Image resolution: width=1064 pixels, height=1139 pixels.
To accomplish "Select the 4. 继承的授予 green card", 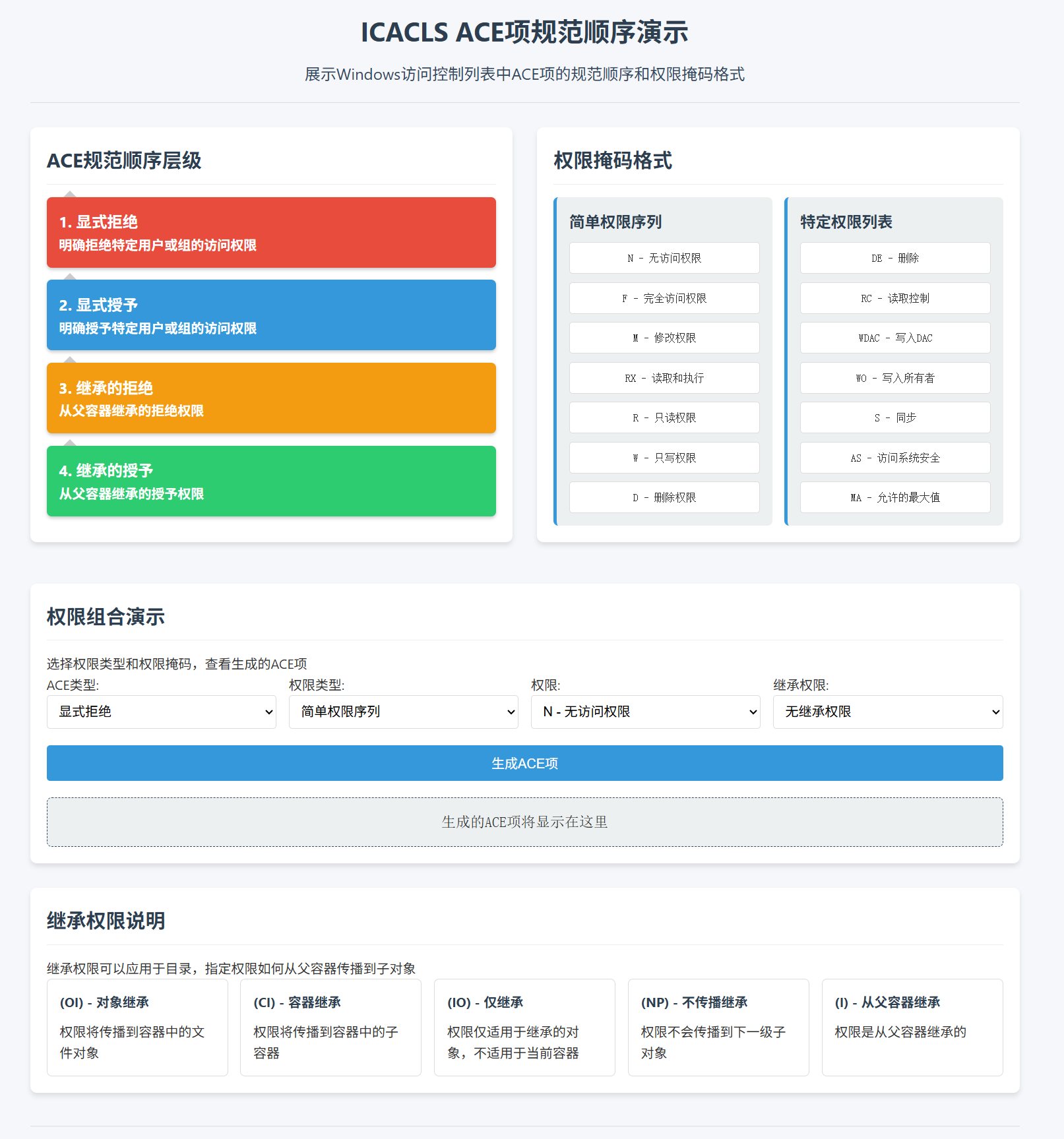I will click(x=271, y=481).
